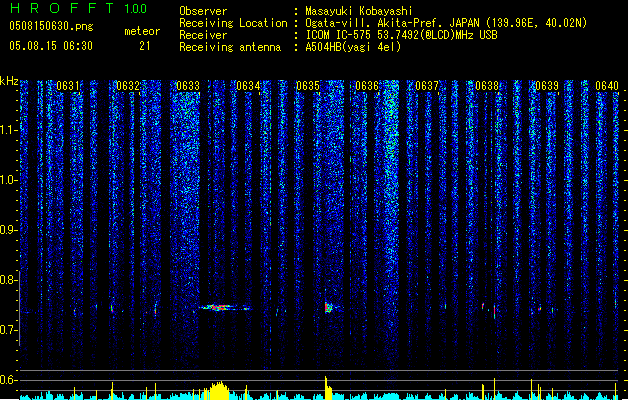
Task: Click the Observer label
Action: (x=203, y=11)
